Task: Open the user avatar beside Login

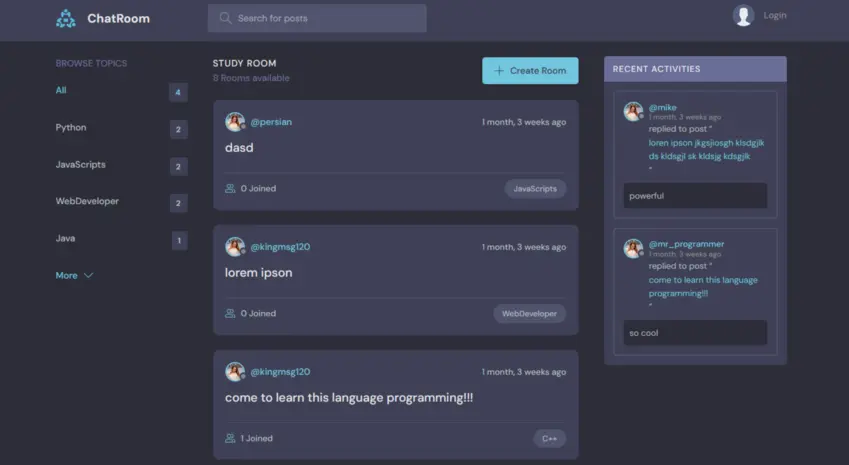Action: [x=743, y=16]
